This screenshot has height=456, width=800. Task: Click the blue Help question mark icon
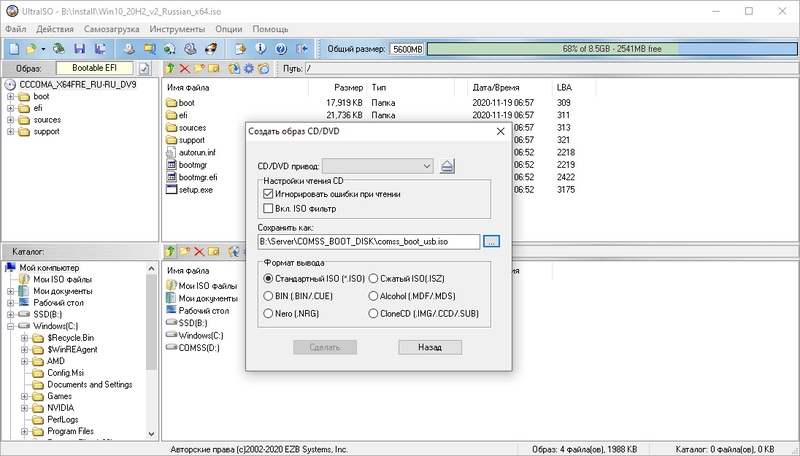(x=281, y=48)
